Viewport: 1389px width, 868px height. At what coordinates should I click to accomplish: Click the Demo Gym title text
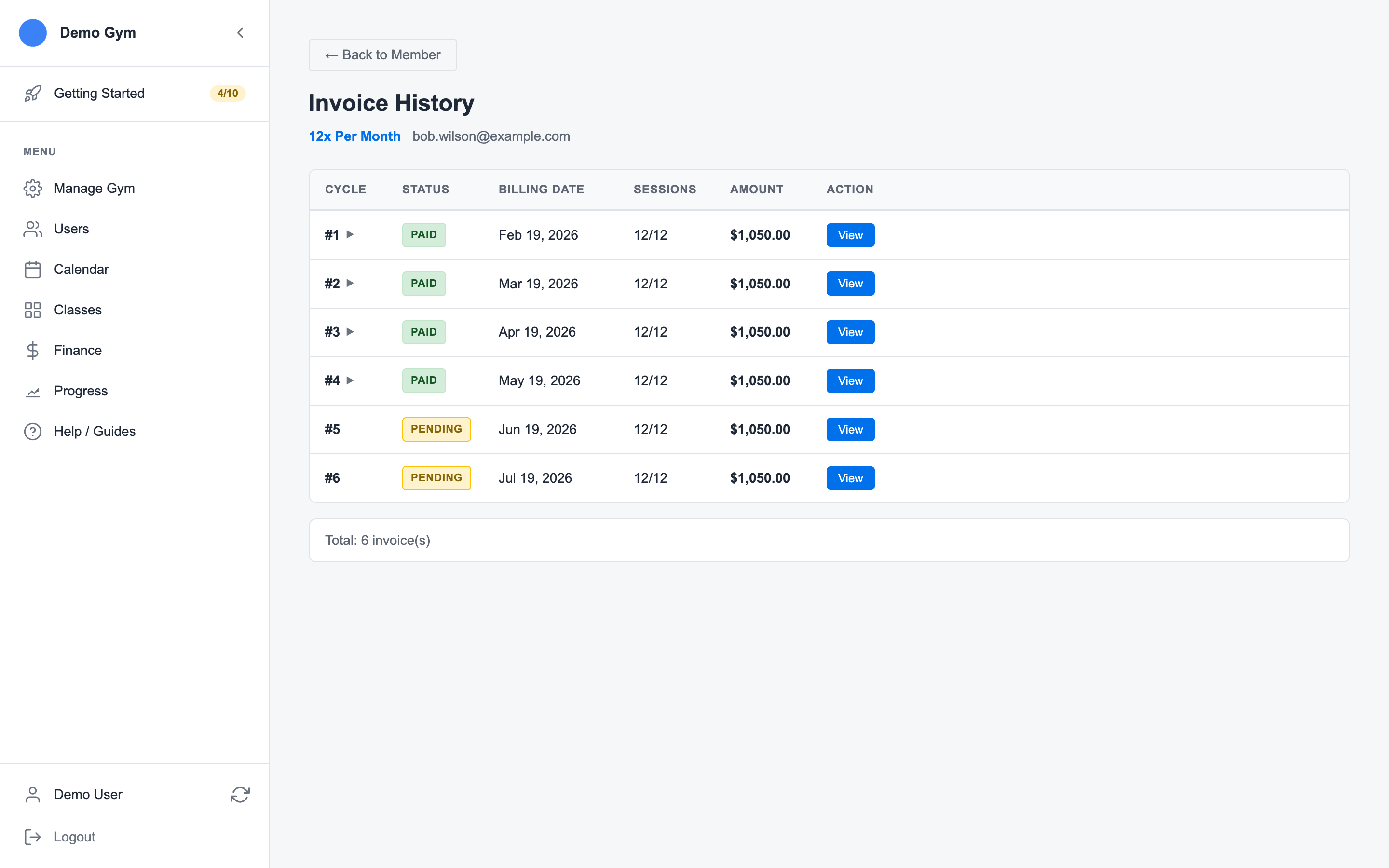point(97,33)
